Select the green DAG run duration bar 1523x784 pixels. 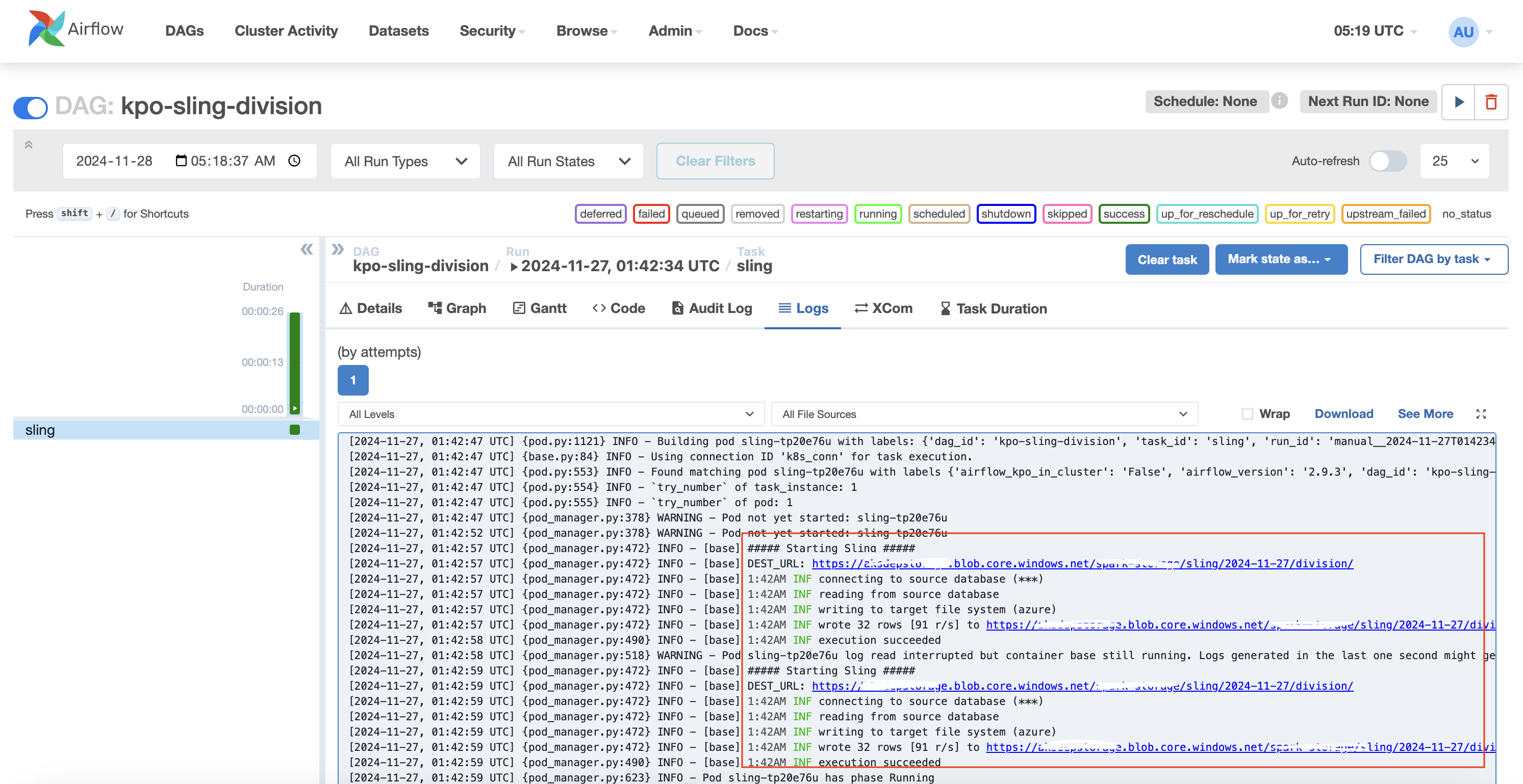pyautogui.click(x=294, y=363)
